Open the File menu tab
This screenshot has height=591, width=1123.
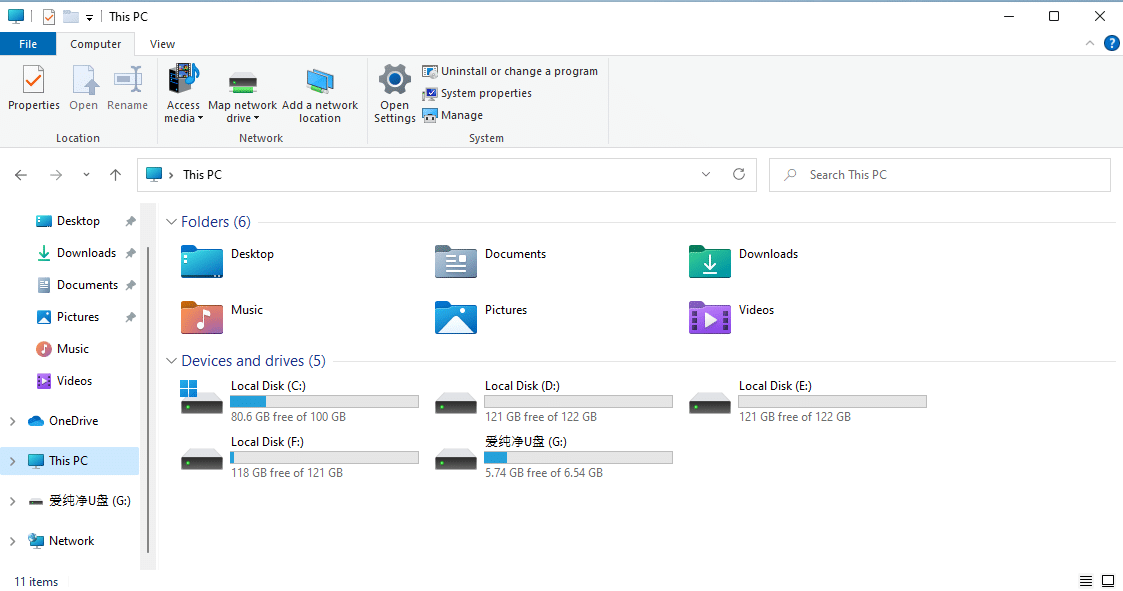(x=28, y=44)
